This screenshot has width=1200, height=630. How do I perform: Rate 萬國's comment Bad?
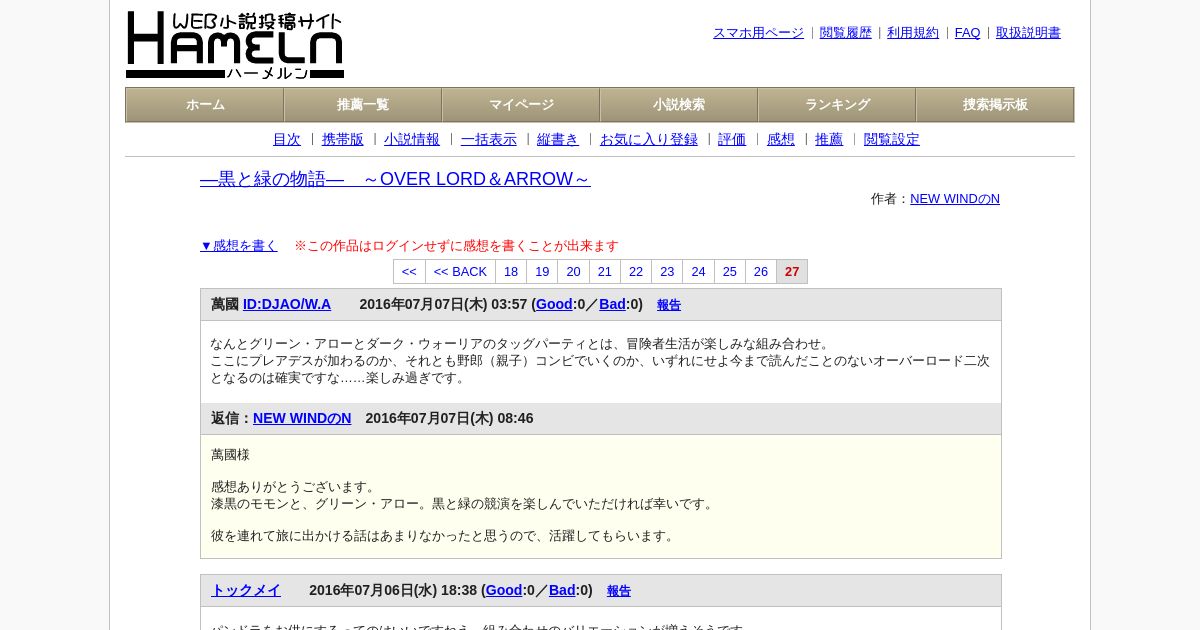click(612, 304)
